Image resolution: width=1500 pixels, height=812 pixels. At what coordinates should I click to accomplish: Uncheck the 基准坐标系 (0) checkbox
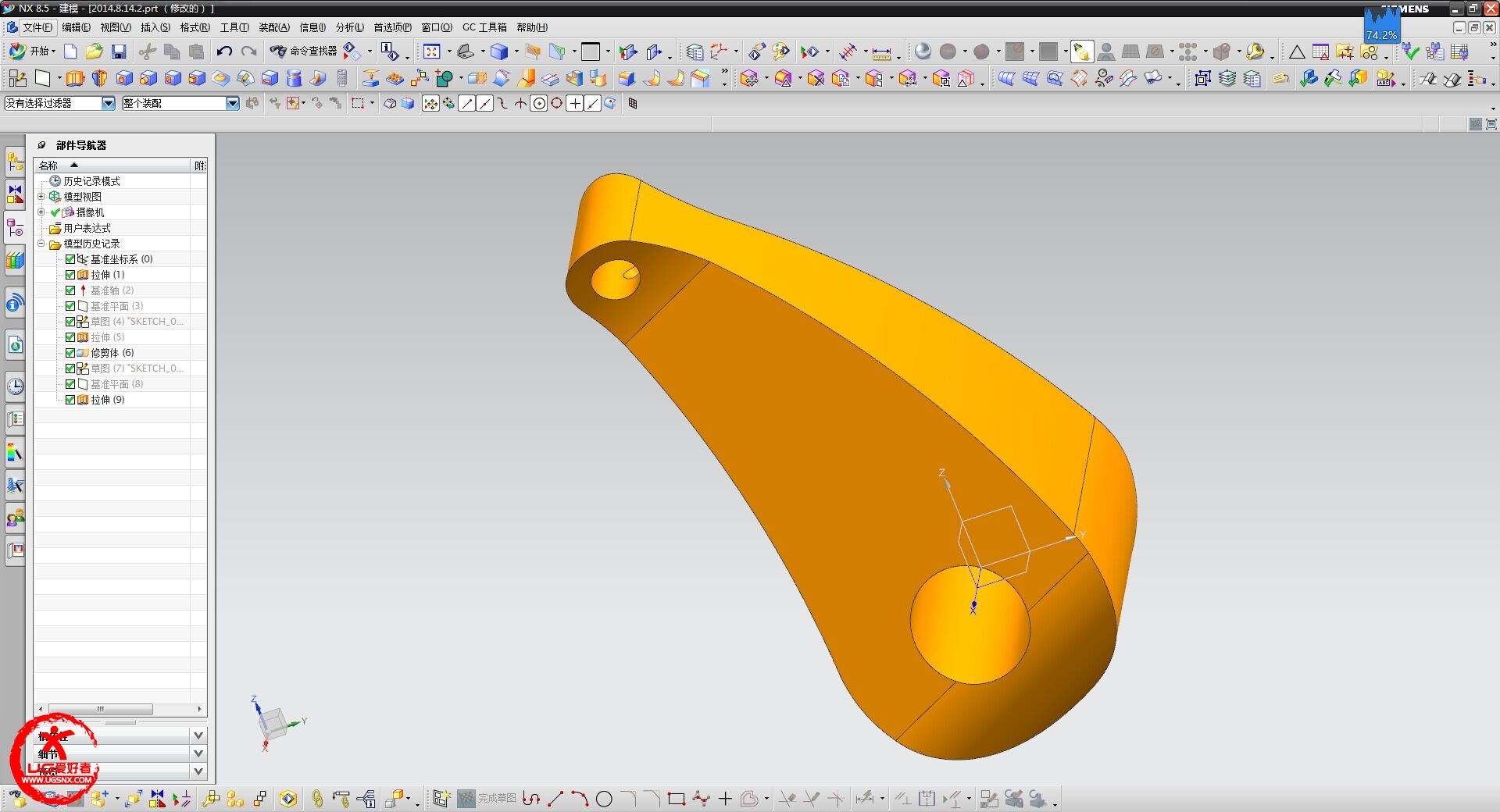70,259
